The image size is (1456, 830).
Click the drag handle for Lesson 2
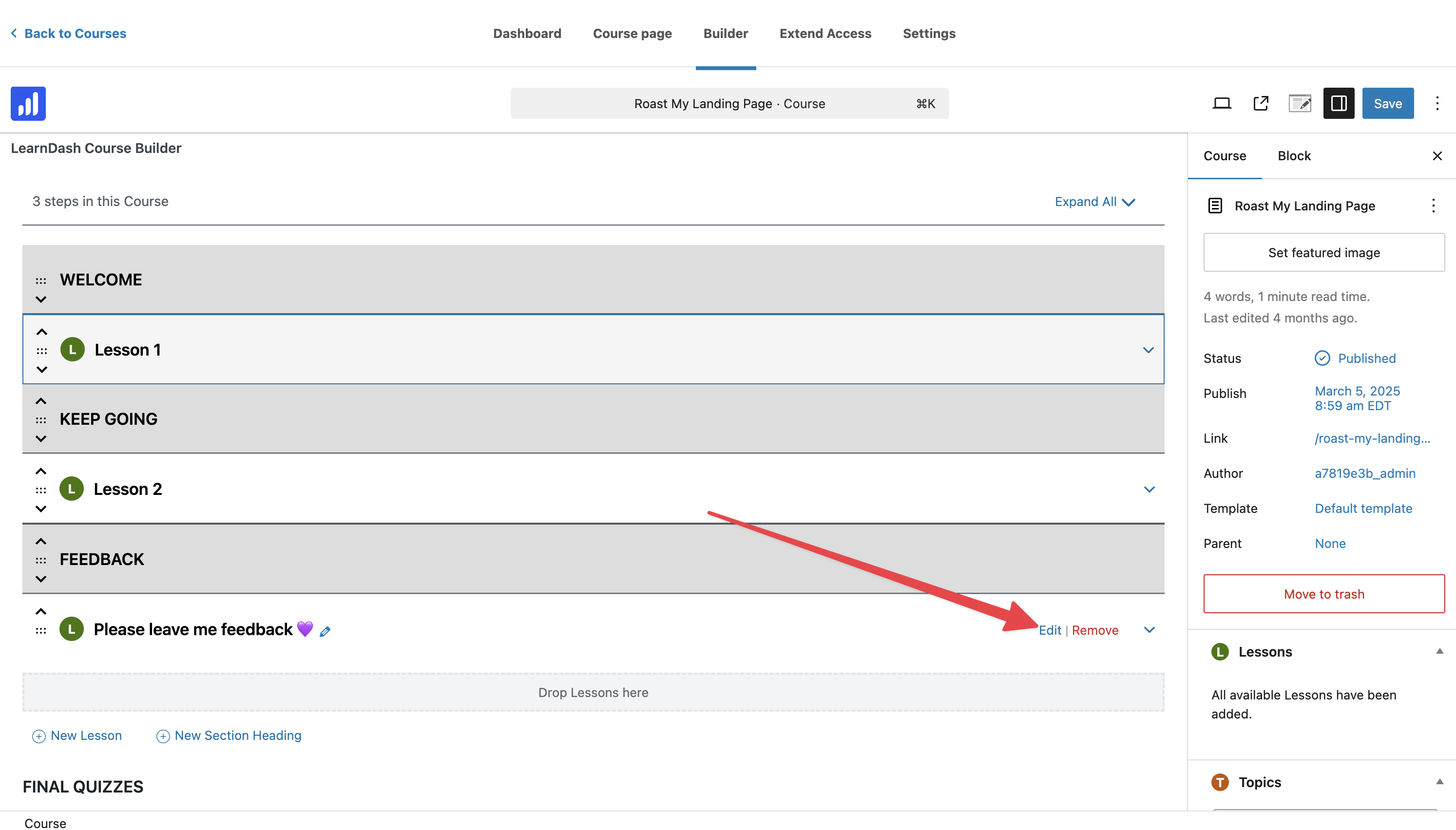point(41,490)
